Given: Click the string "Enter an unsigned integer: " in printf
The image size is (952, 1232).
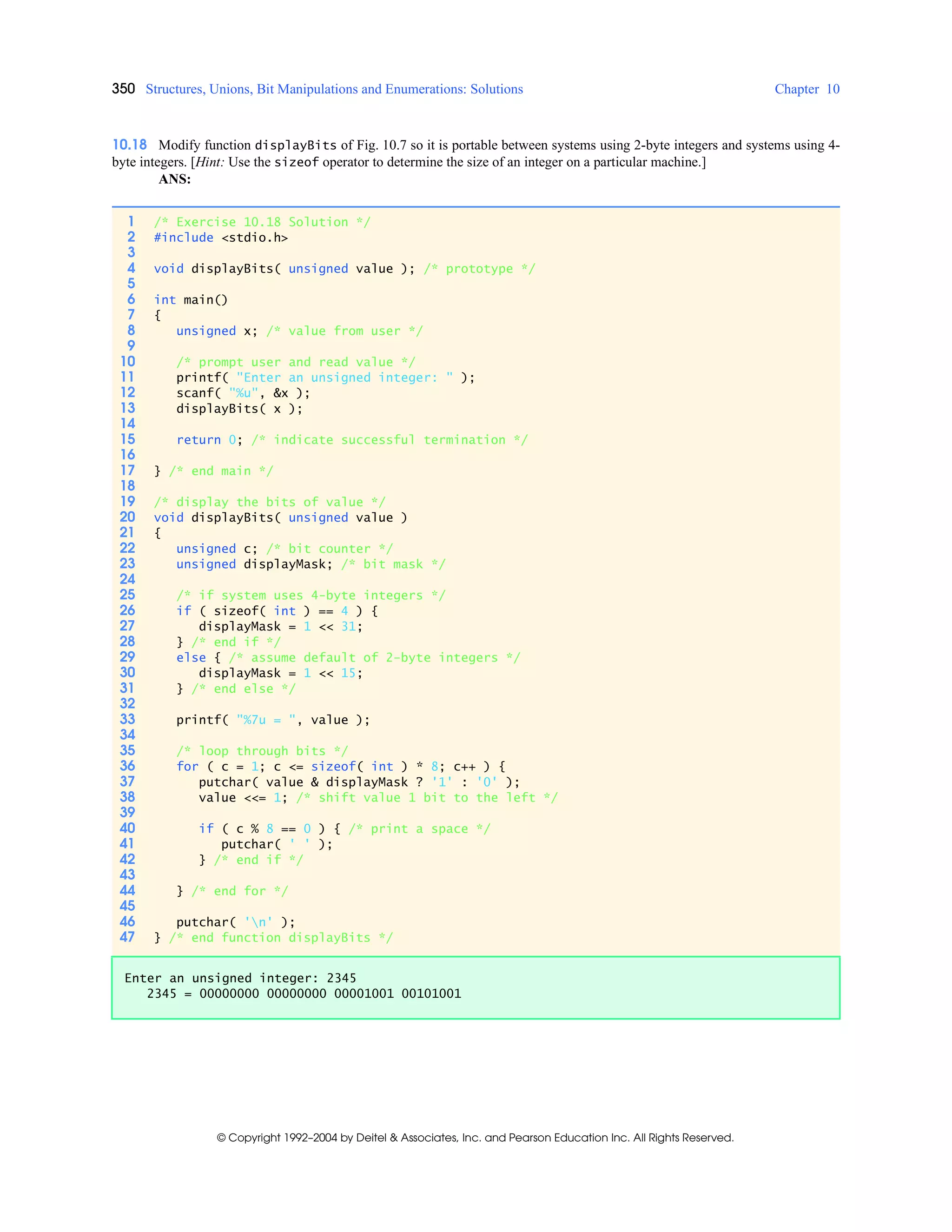Looking at the screenshot, I should click(344, 378).
